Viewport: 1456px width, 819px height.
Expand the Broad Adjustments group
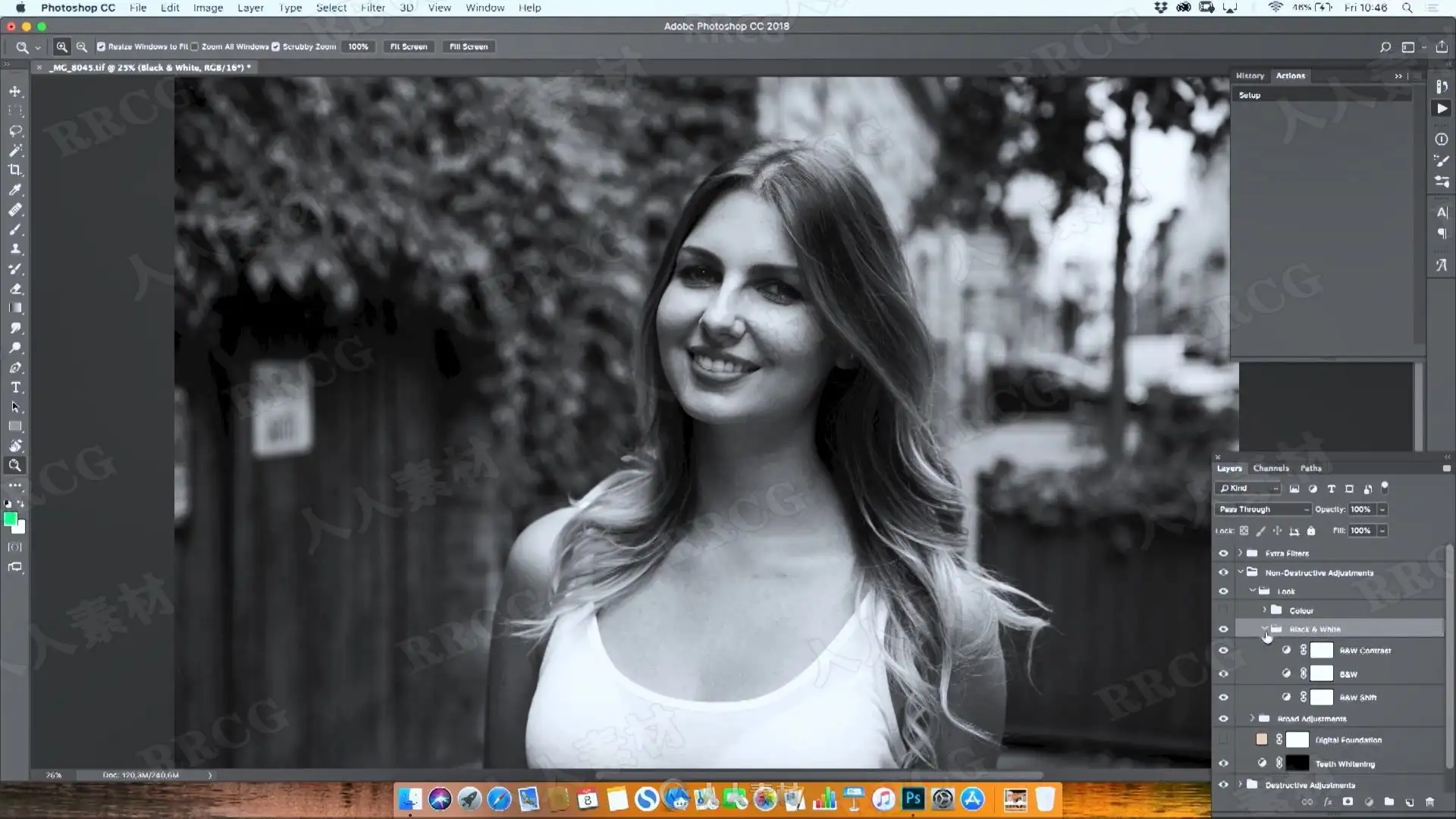(1252, 718)
